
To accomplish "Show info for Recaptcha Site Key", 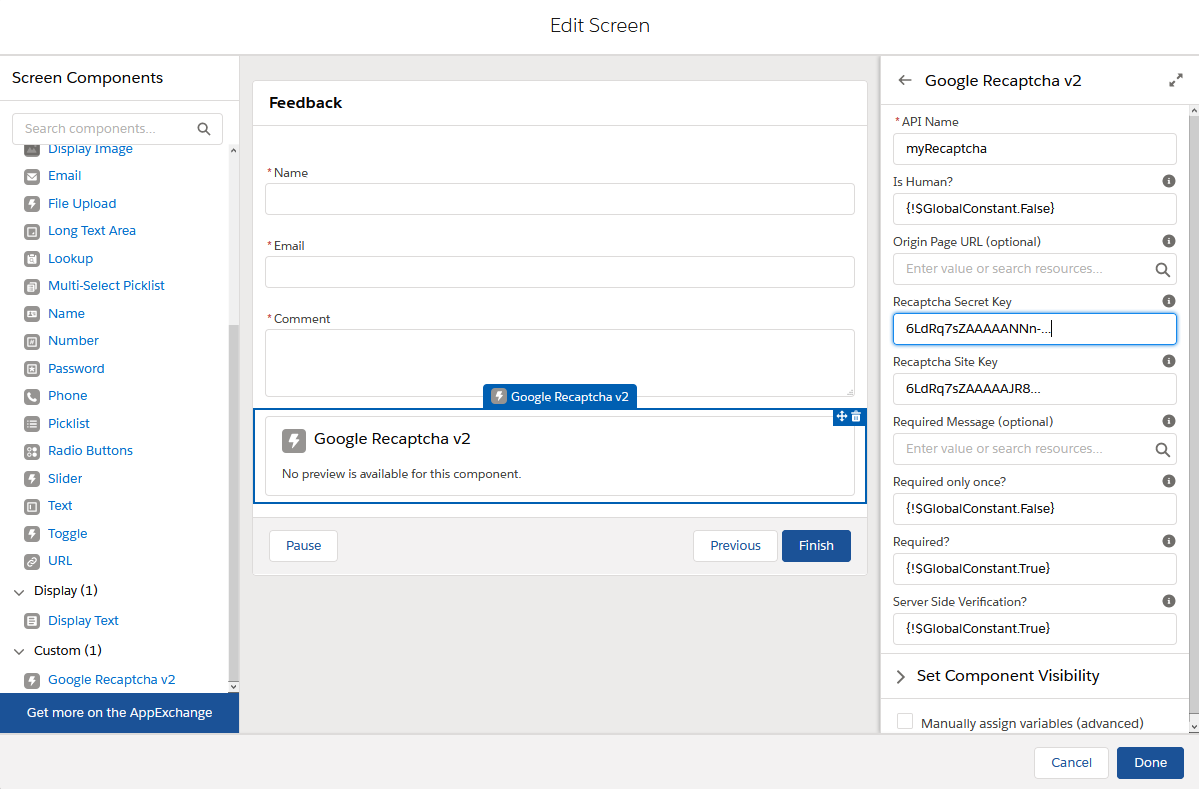I will click(x=1168, y=361).
